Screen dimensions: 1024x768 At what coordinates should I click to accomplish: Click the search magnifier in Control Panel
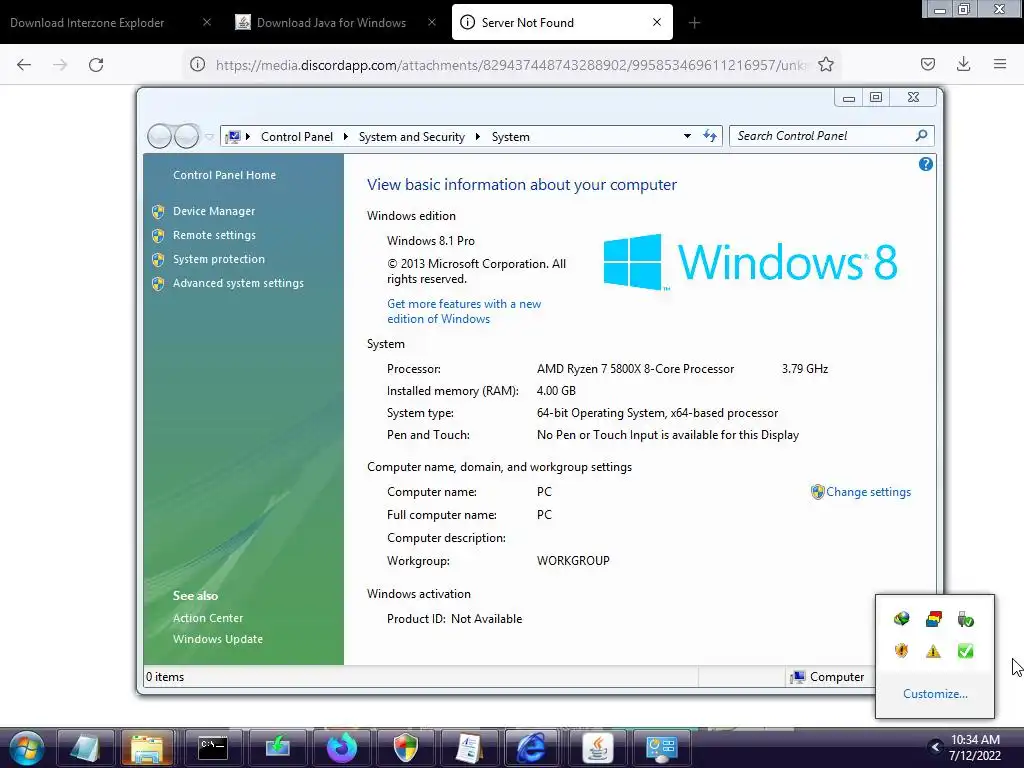point(921,135)
